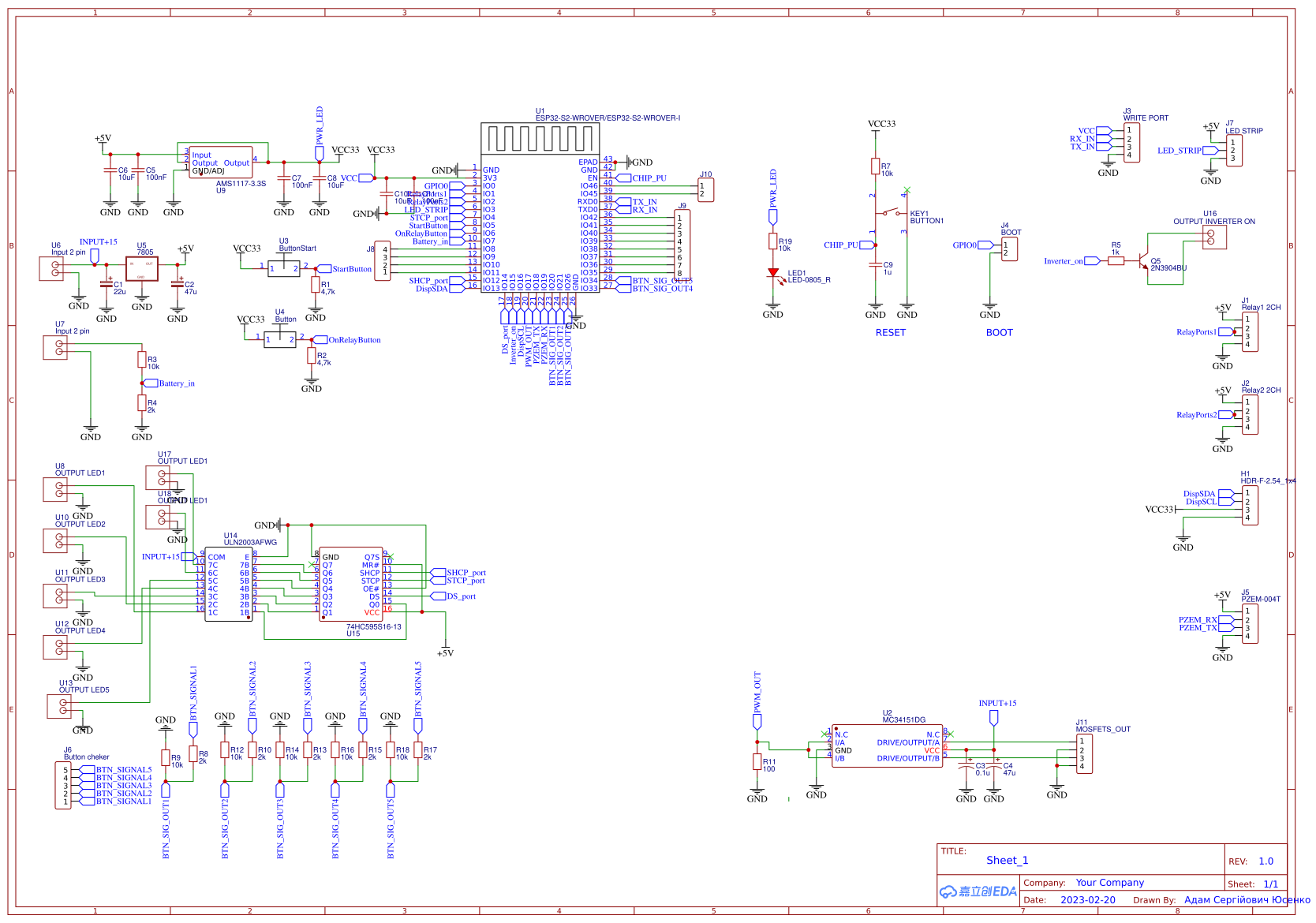Viewport: 1316px width, 923px height.
Task: Click the KEY1 reset push button symbol
Action: click(892, 211)
